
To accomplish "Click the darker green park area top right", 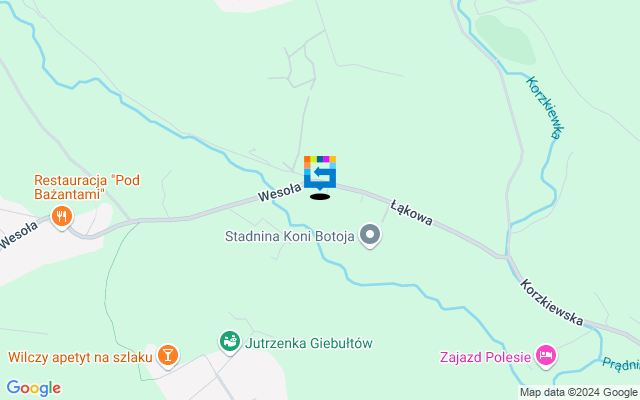I will tap(506, 40).
